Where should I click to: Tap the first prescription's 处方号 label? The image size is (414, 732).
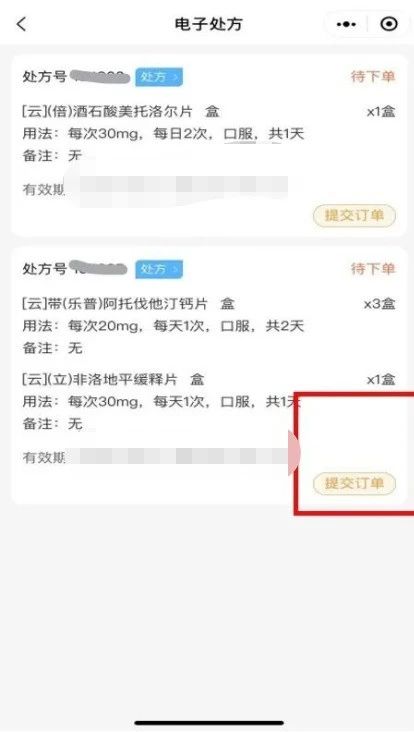[x=44, y=77]
